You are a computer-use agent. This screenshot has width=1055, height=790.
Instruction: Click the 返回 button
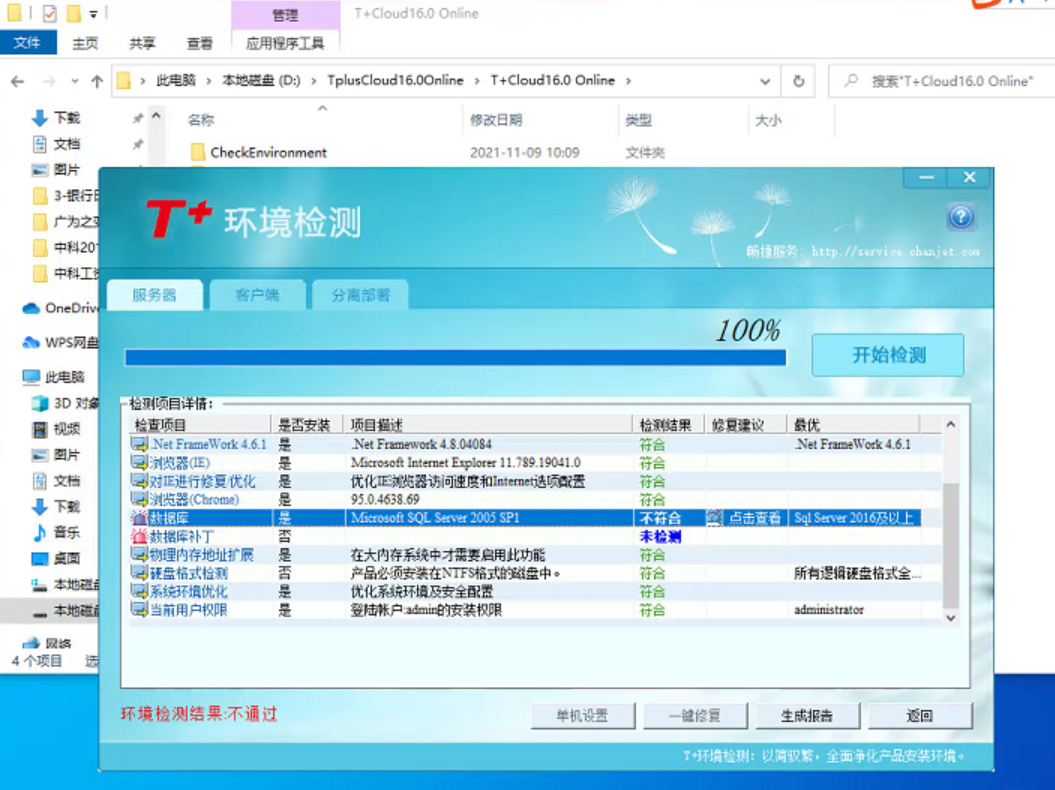coord(920,716)
